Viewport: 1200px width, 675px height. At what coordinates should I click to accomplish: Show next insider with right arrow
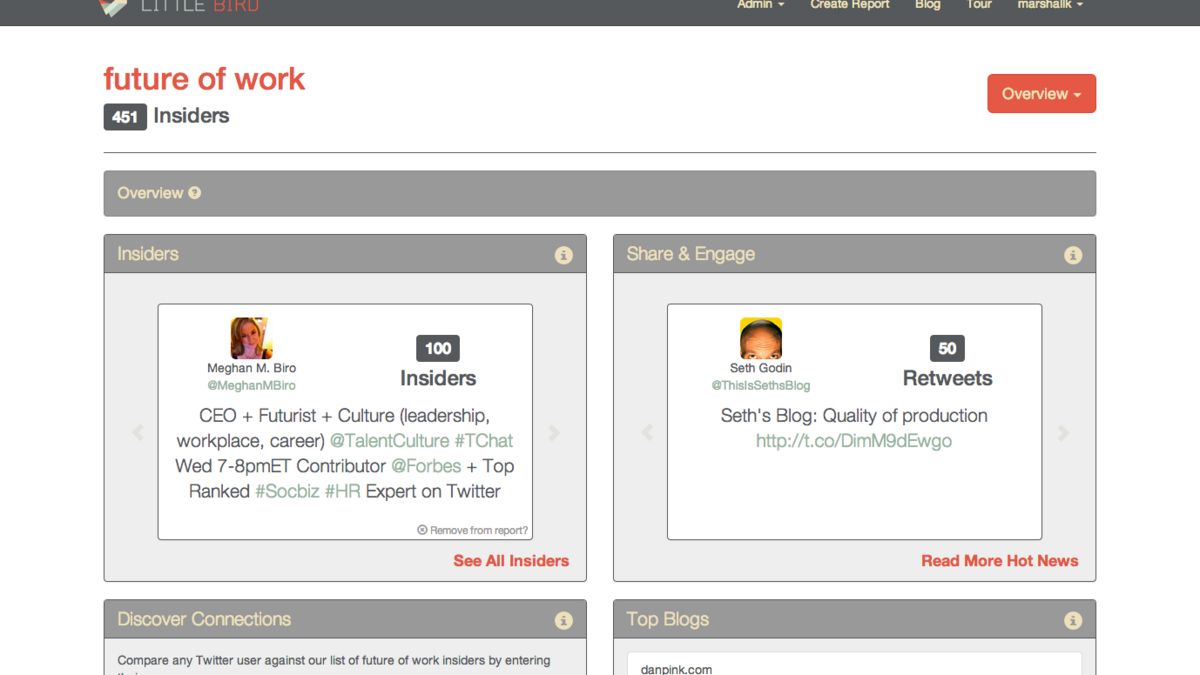[x=554, y=433]
